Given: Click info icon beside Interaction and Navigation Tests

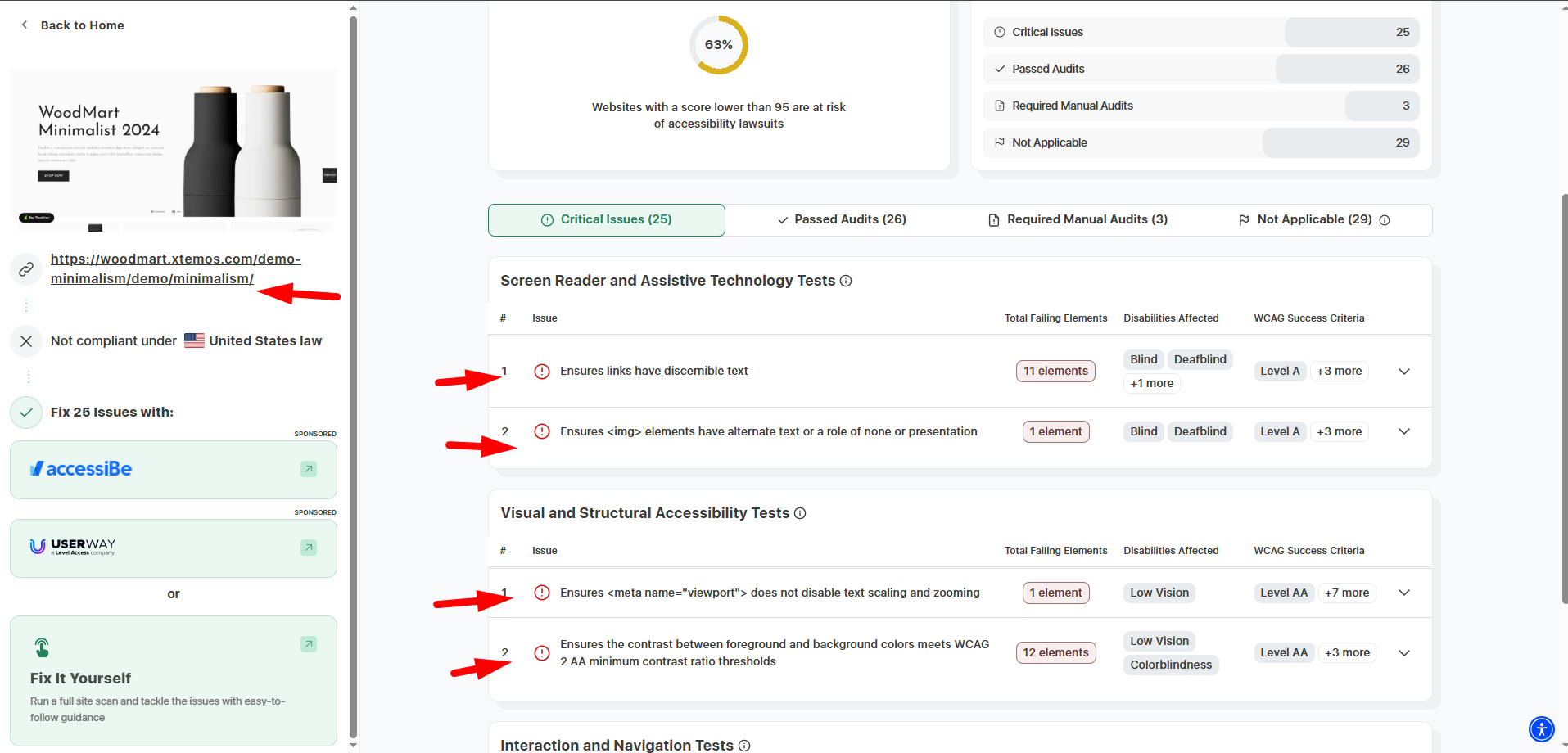Looking at the screenshot, I should [744, 746].
